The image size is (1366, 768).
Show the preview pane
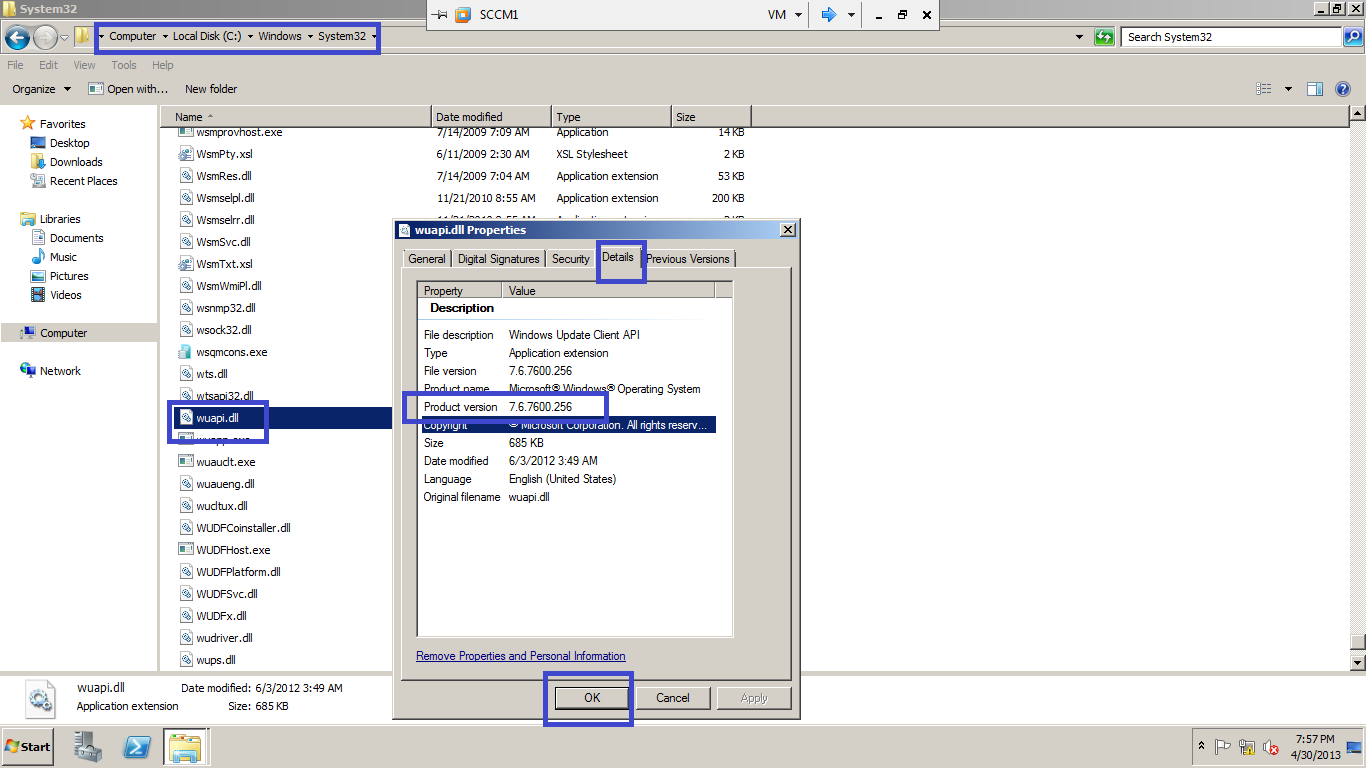coord(1315,89)
